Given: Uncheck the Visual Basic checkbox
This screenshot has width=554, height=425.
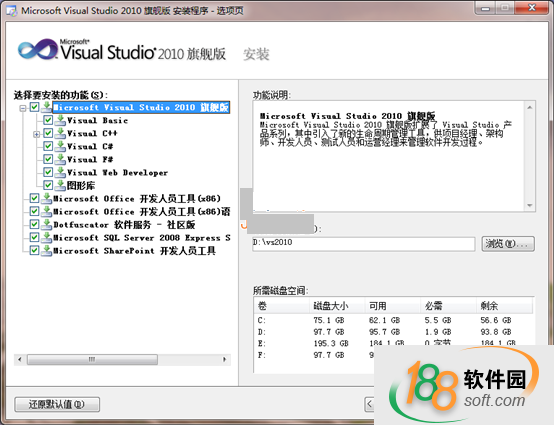Looking at the screenshot, I should pyautogui.click(x=48, y=120).
